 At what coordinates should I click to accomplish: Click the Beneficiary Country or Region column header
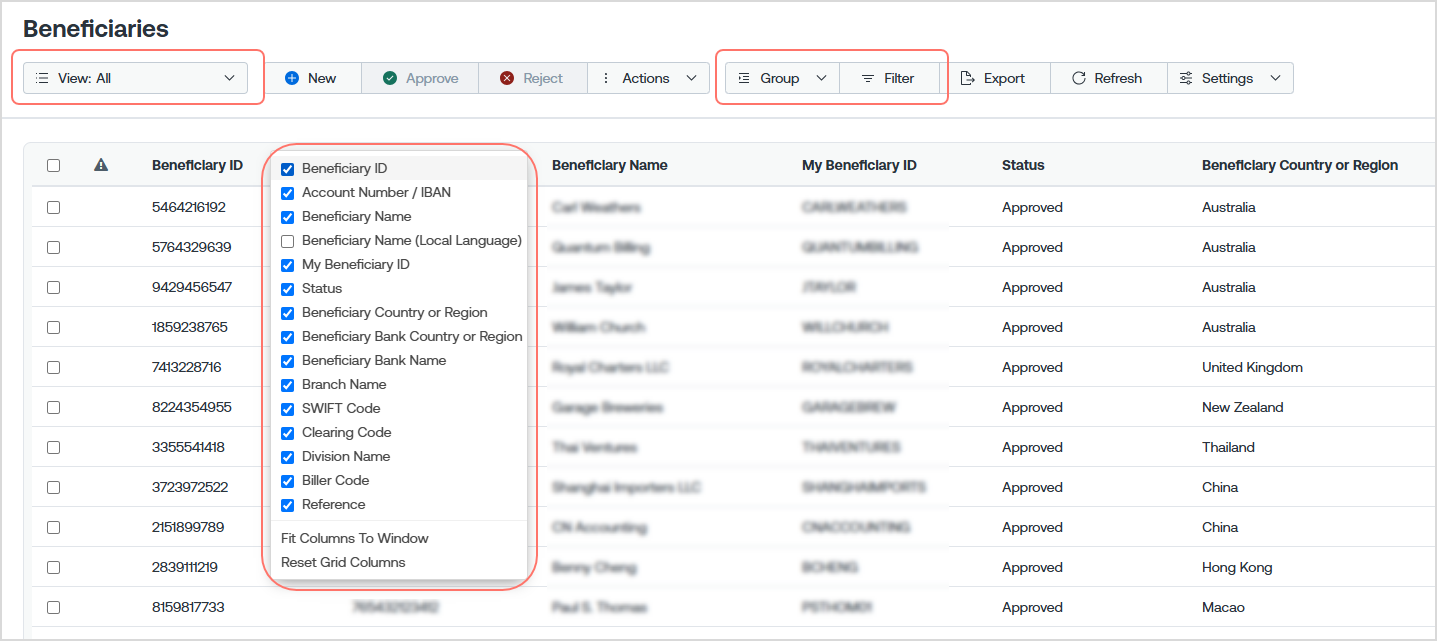[x=1300, y=165]
